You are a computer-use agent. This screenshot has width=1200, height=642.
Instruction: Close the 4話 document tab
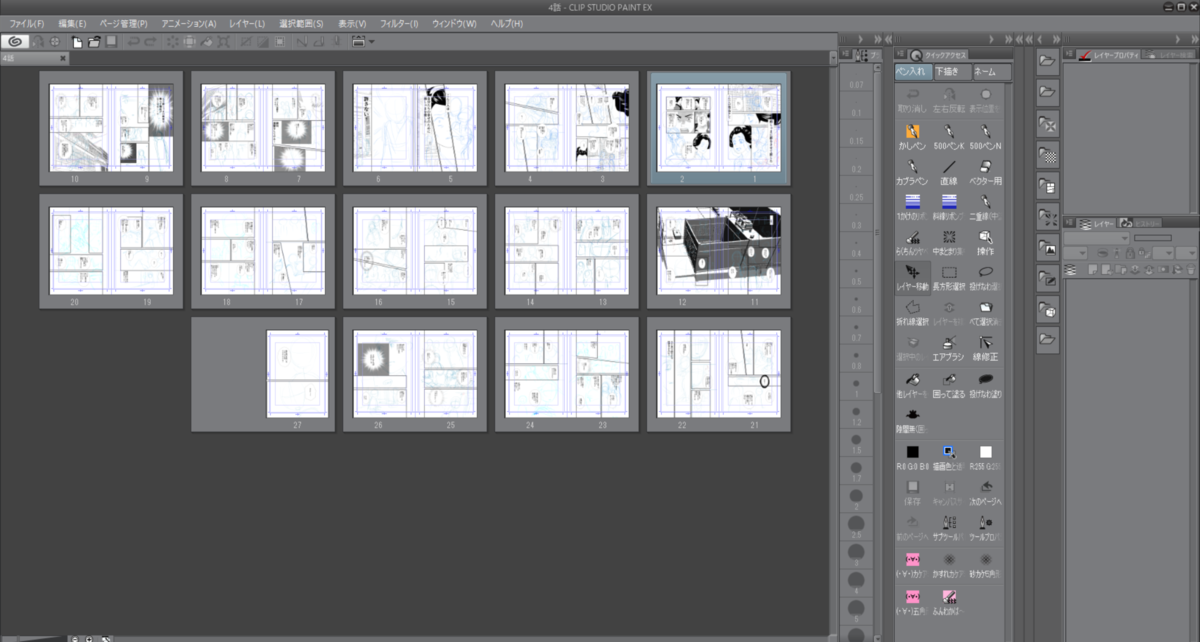(x=62, y=59)
